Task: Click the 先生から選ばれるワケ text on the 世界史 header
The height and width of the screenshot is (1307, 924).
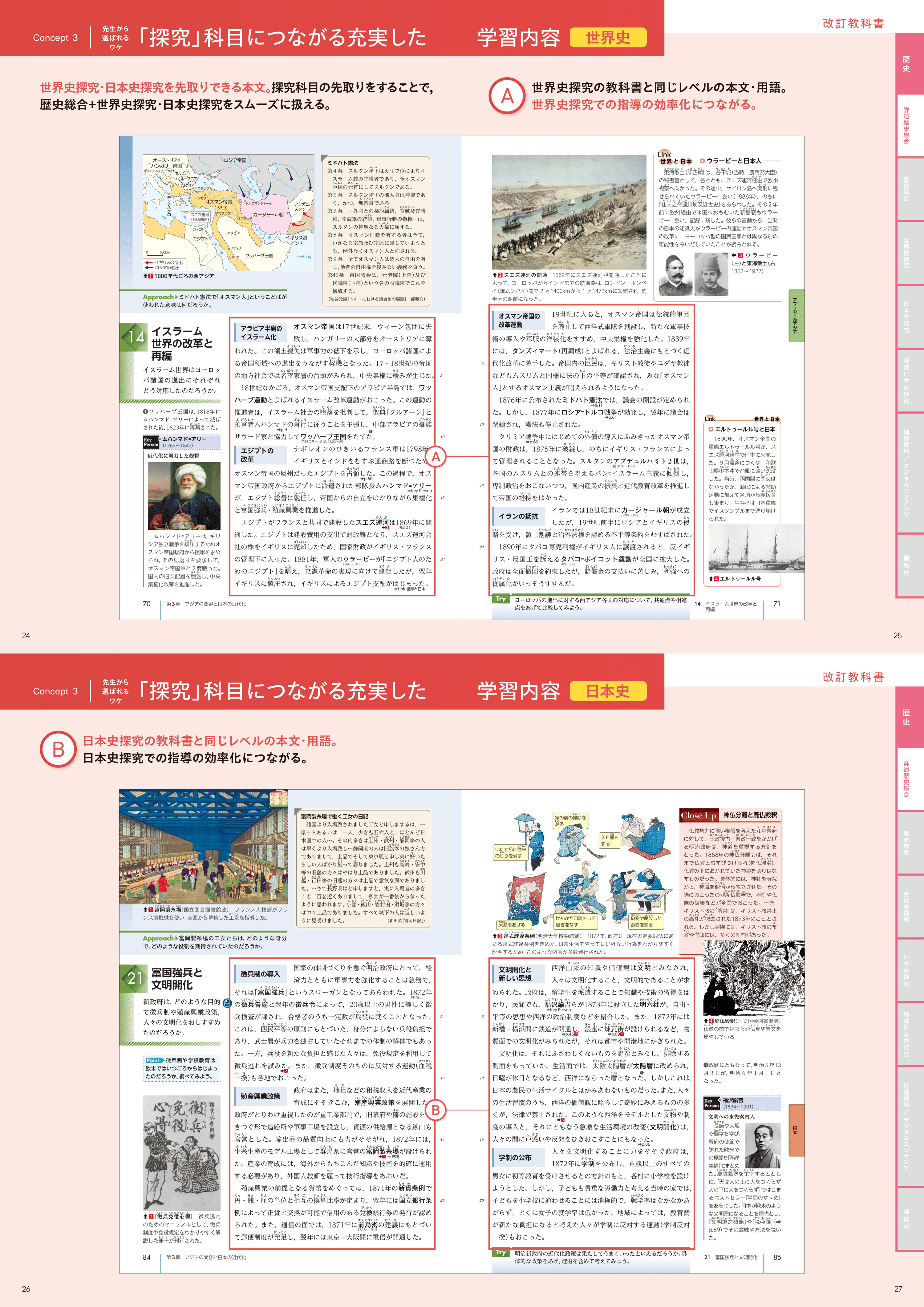Action: pyautogui.click(x=115, y=38)
